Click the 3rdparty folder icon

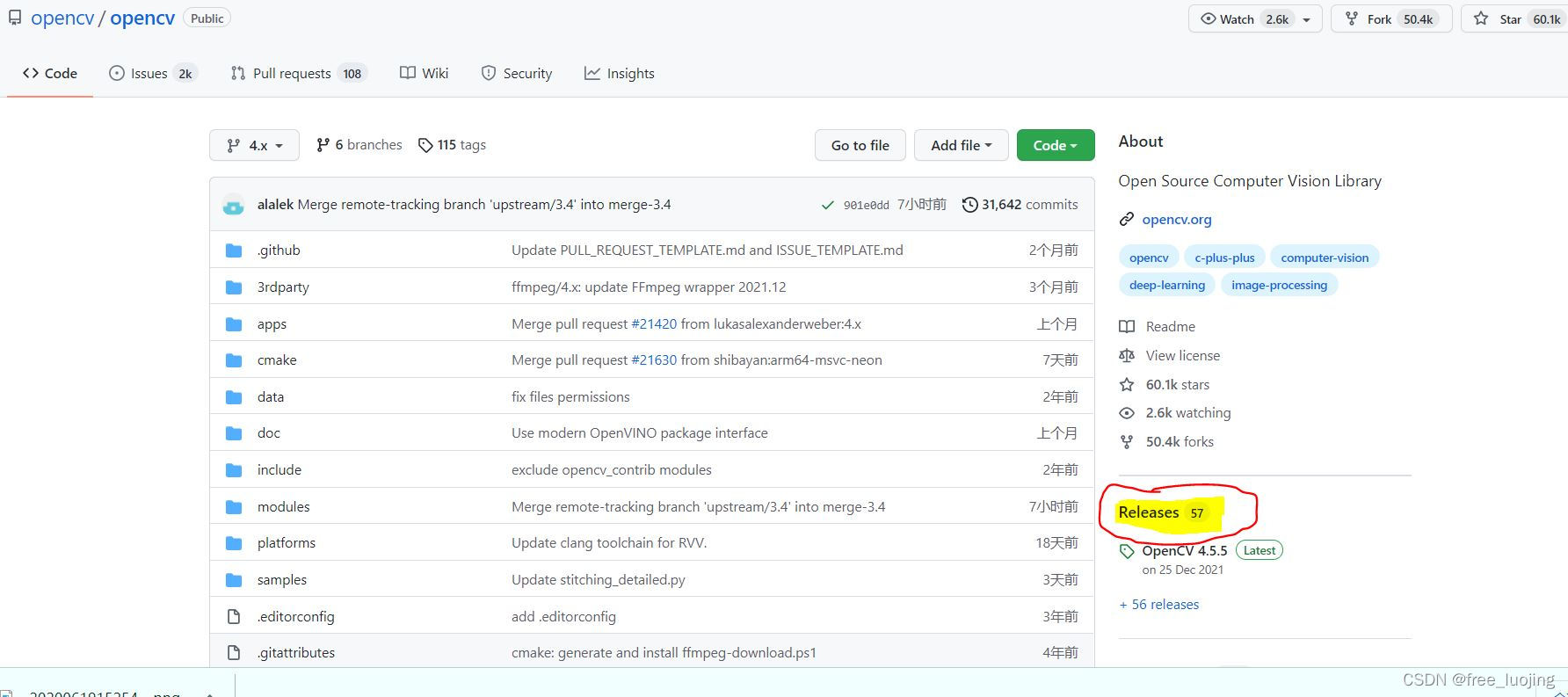[x=234, y=287]
